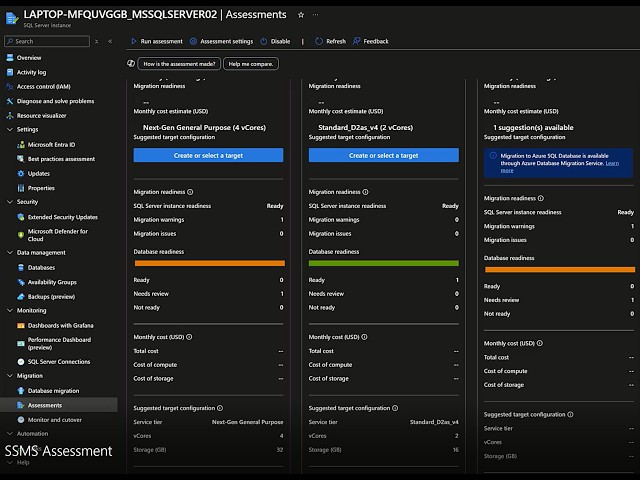Click the Database migration icon
This screenshot has width=640, height=480.
point(21,391)
